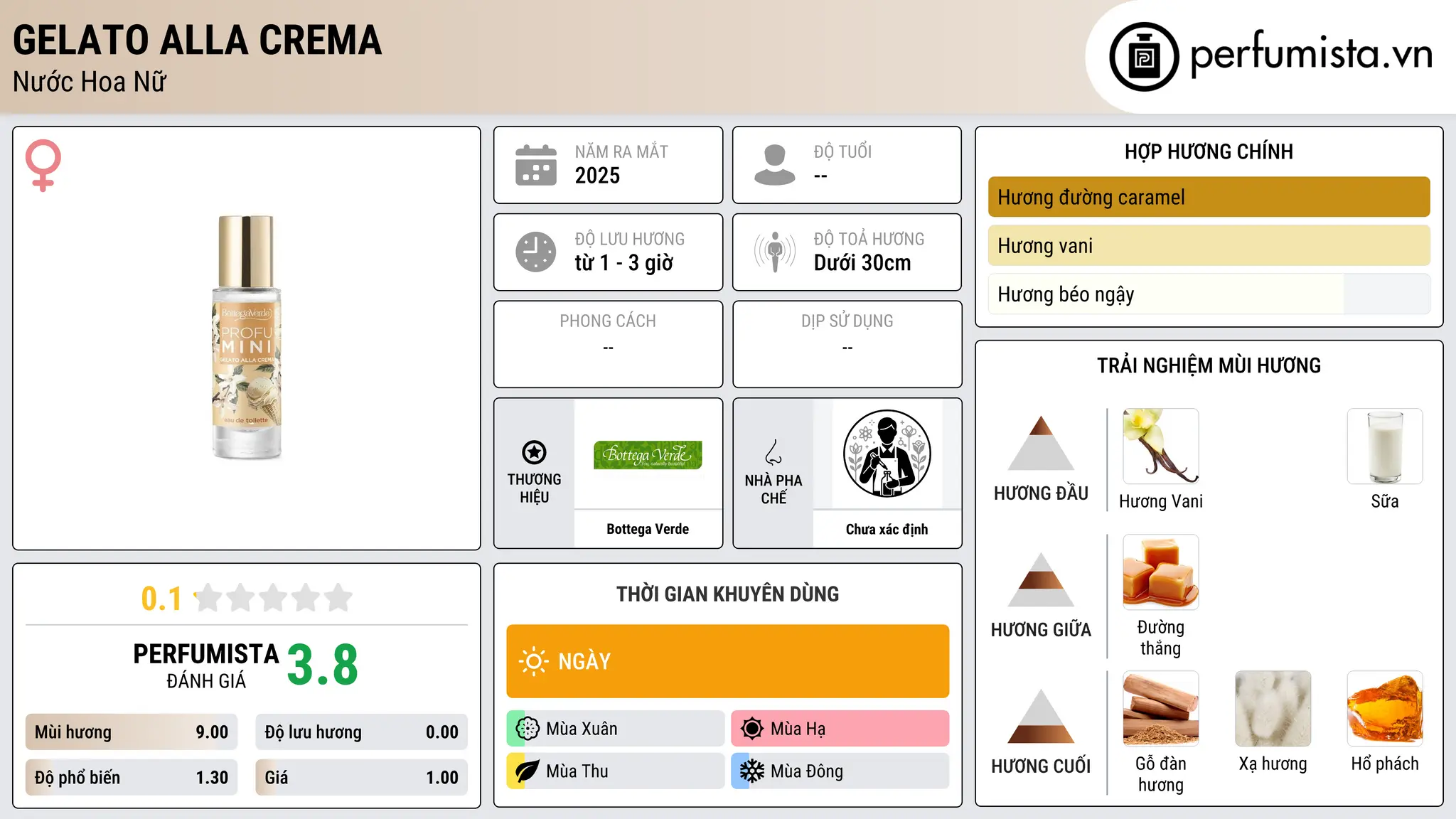
Task: Click the Hương béo ngậy accord bar
Action: (x=1209, y=294)
